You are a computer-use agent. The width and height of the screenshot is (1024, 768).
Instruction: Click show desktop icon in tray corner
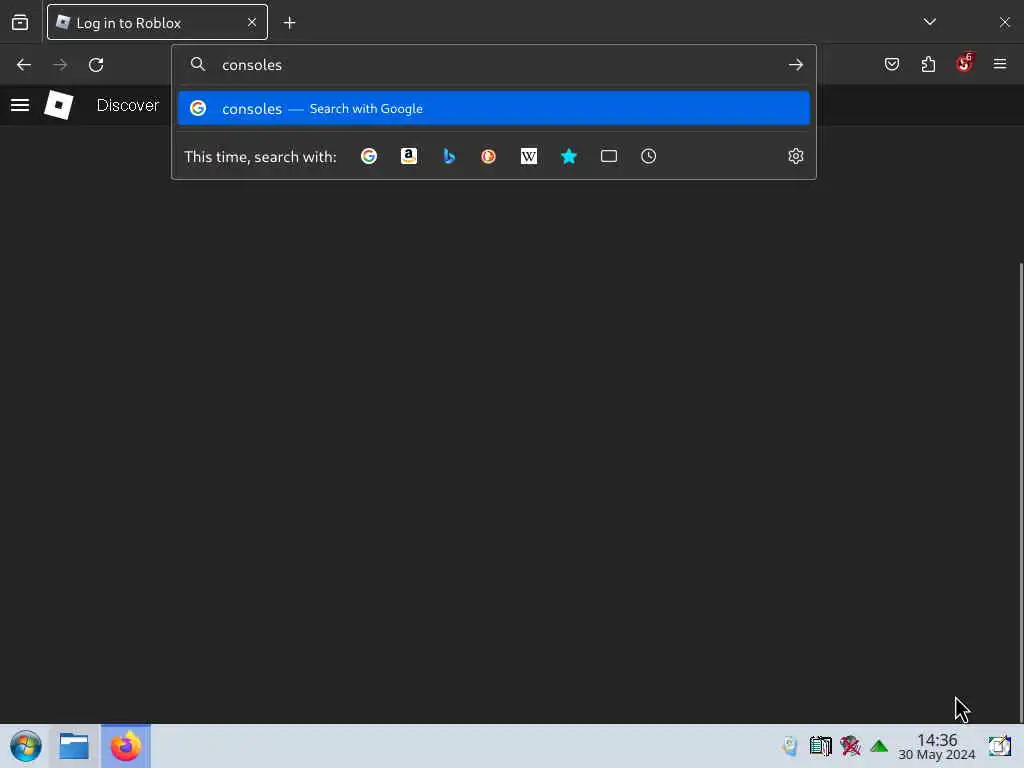click(x=1000, y=746)
